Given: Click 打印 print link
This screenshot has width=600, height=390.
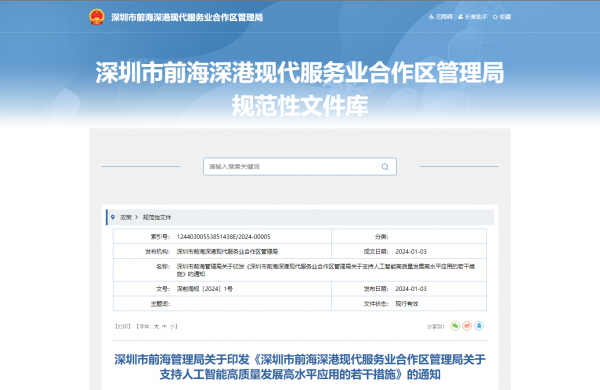Looking at the screenshot, I should (123, 326).
